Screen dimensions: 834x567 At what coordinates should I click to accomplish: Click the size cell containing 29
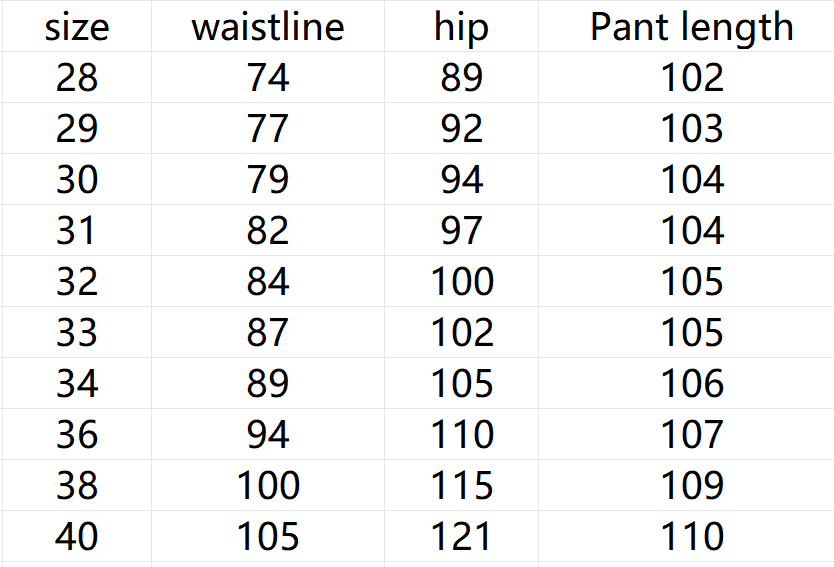tap(77, 129)
